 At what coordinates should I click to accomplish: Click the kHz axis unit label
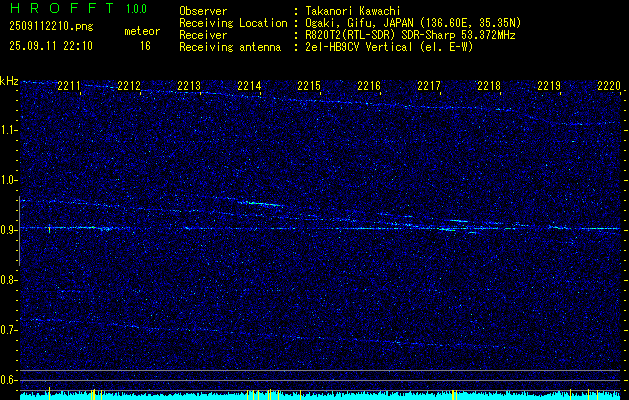[x=9, y=81]
